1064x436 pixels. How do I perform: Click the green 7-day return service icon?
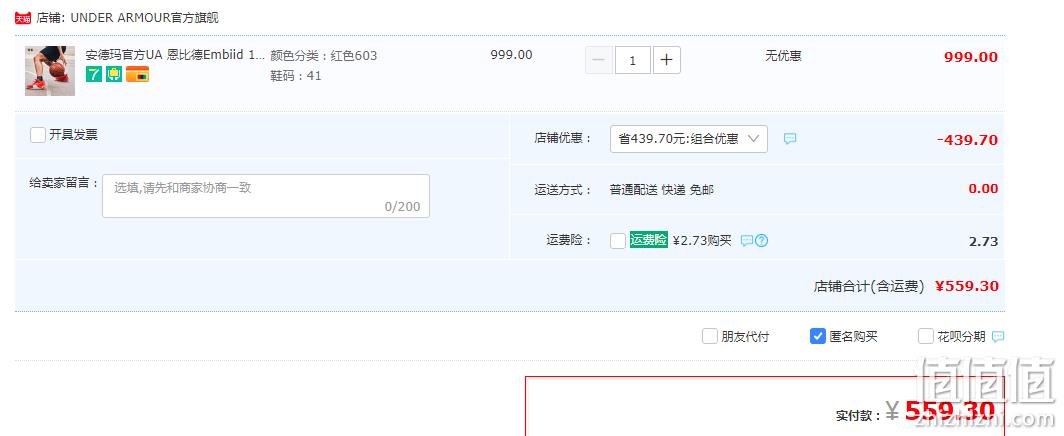[x=94, y=74]
